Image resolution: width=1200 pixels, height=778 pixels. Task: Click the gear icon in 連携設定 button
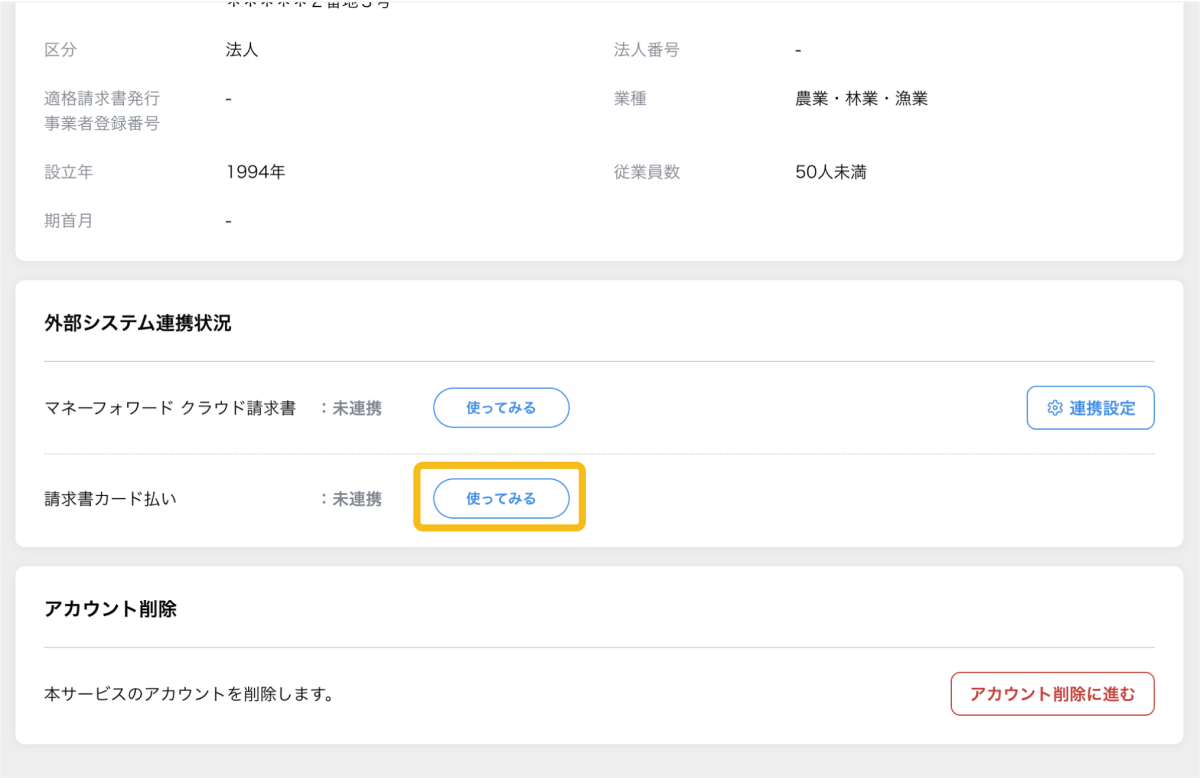coord(1054,408)
